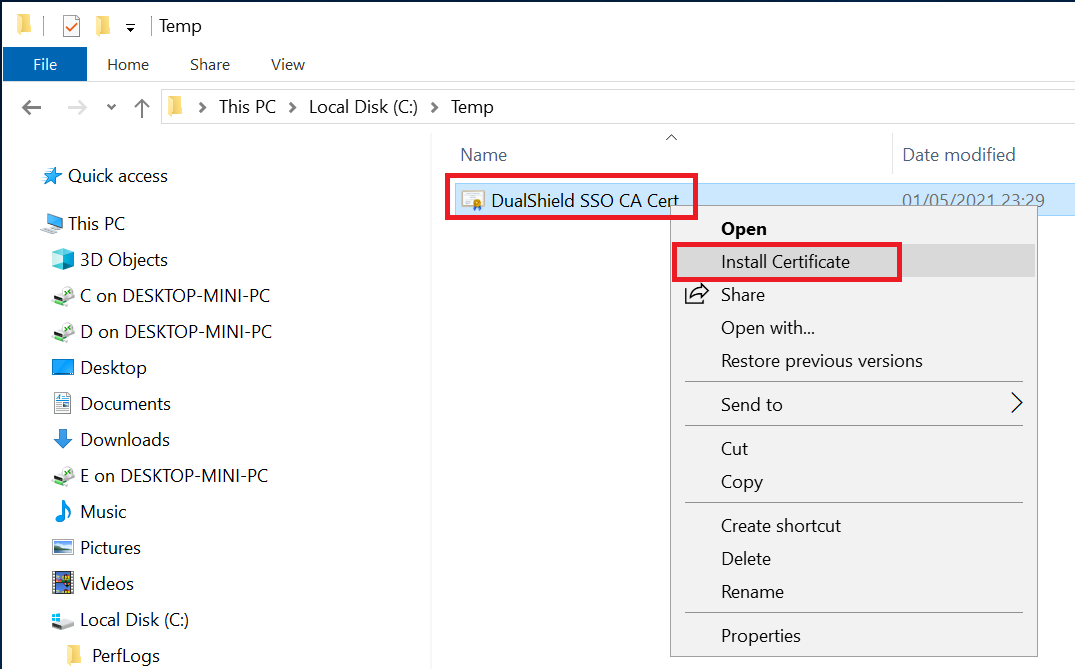Click the back navigation arrow
This screenshot has height=669, width=1075.
point(31,107)
